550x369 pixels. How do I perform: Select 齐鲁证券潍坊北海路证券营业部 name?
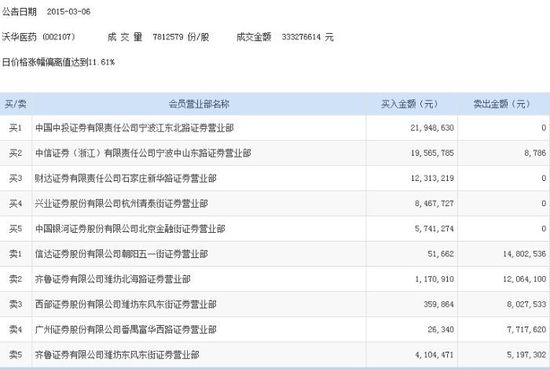point(113,279)
